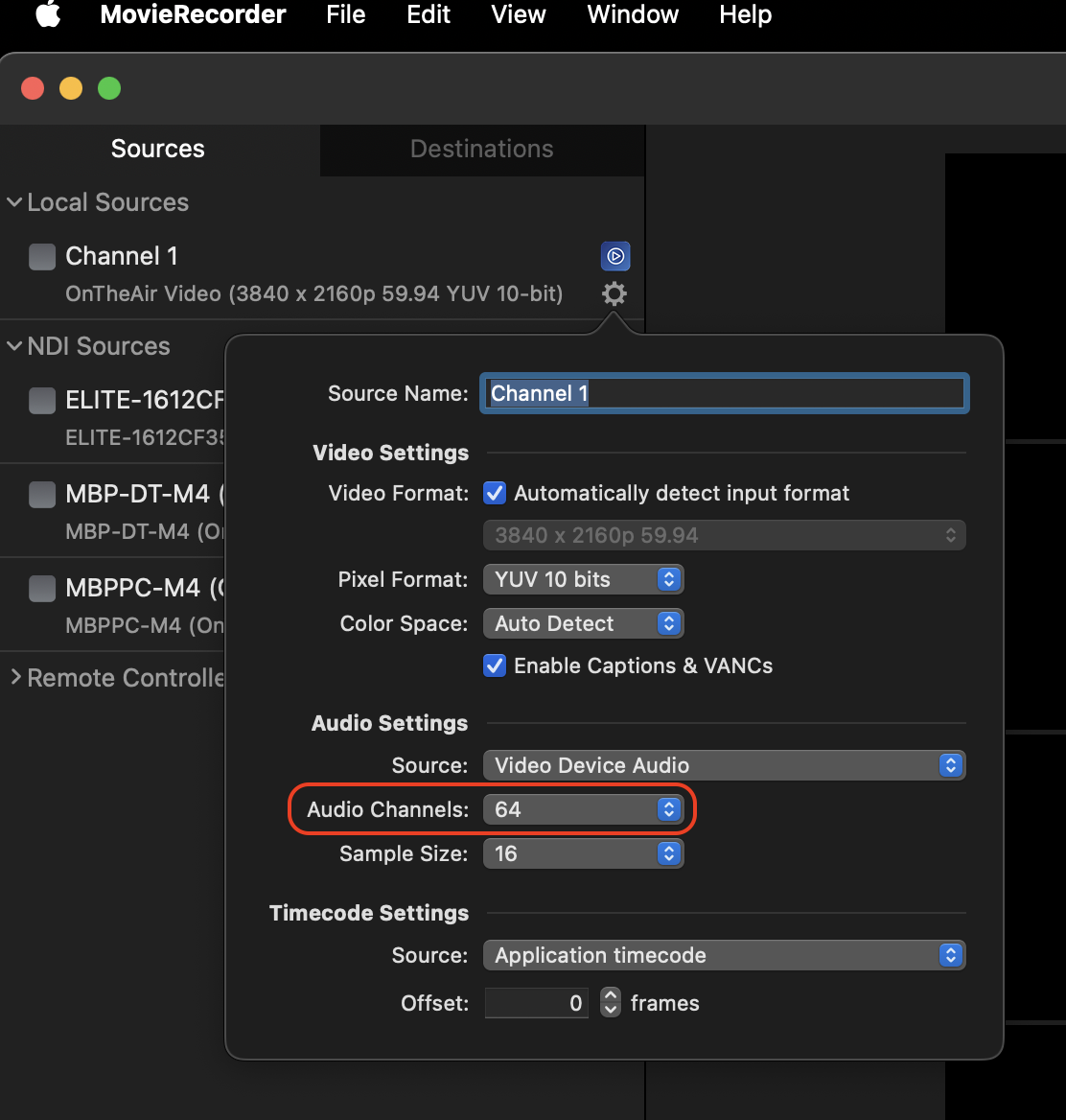
Task: Open the Sample Size dropdown
Action: 584,853
